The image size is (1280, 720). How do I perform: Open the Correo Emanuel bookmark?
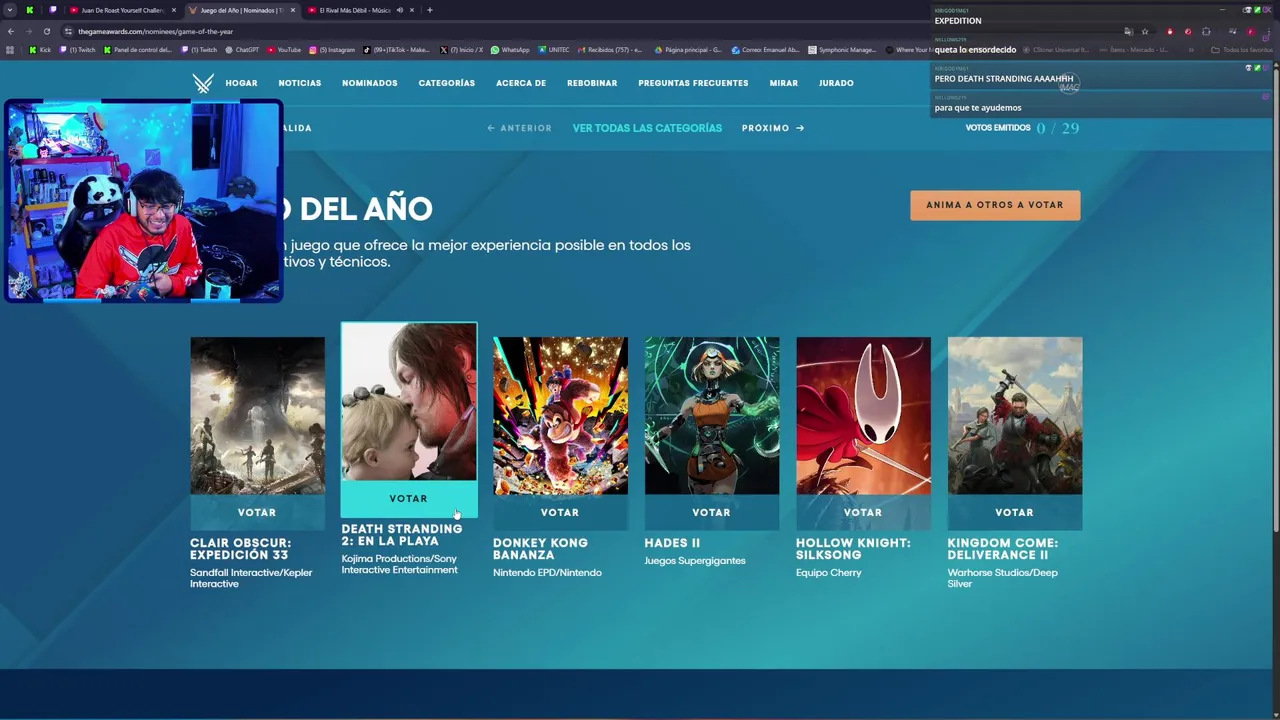click(x=766, y=50)
